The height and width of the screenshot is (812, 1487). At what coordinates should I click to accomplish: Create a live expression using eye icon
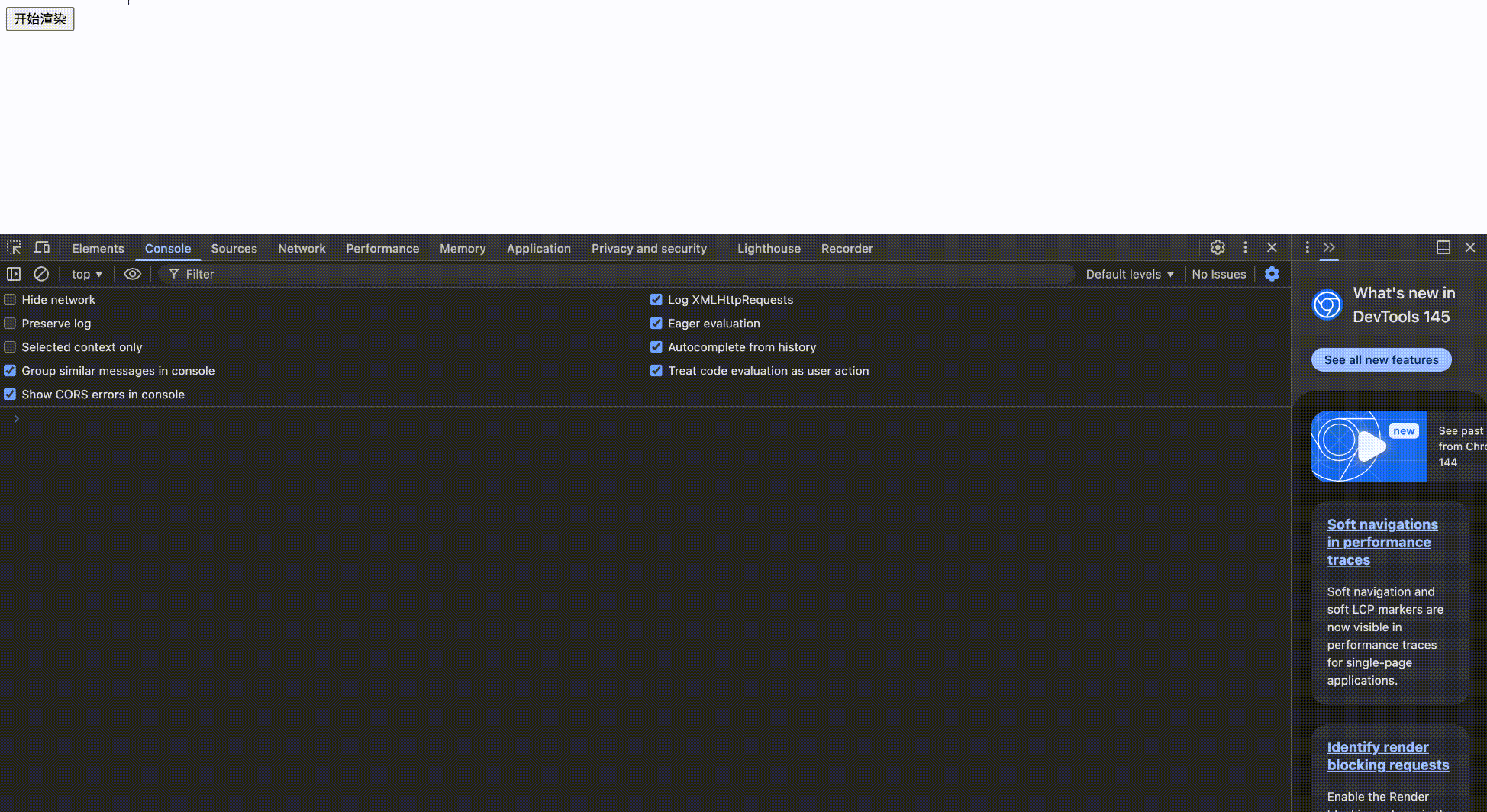click(x=132, y=274)
